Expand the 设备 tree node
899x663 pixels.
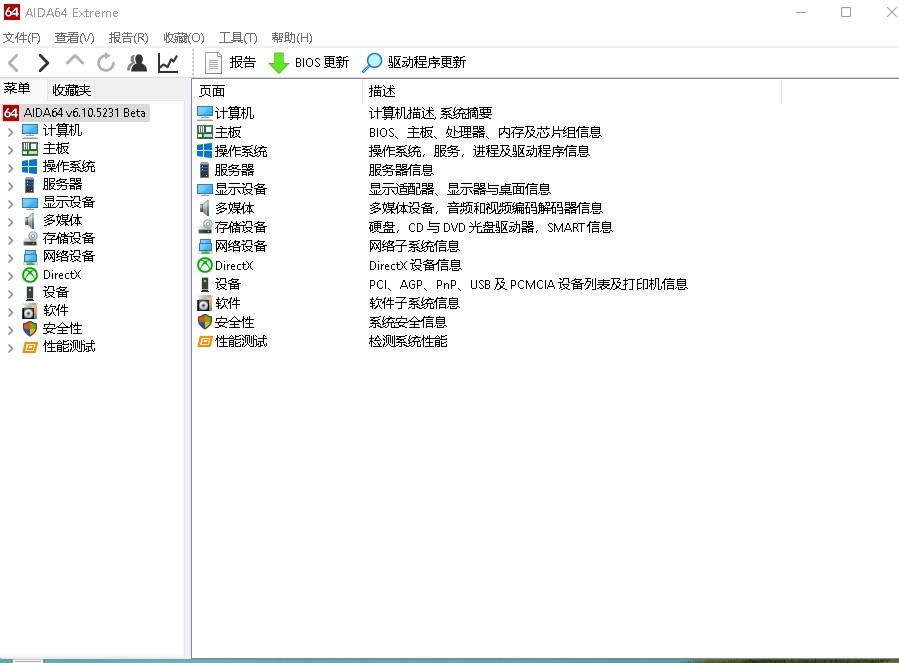pos(10,293)
